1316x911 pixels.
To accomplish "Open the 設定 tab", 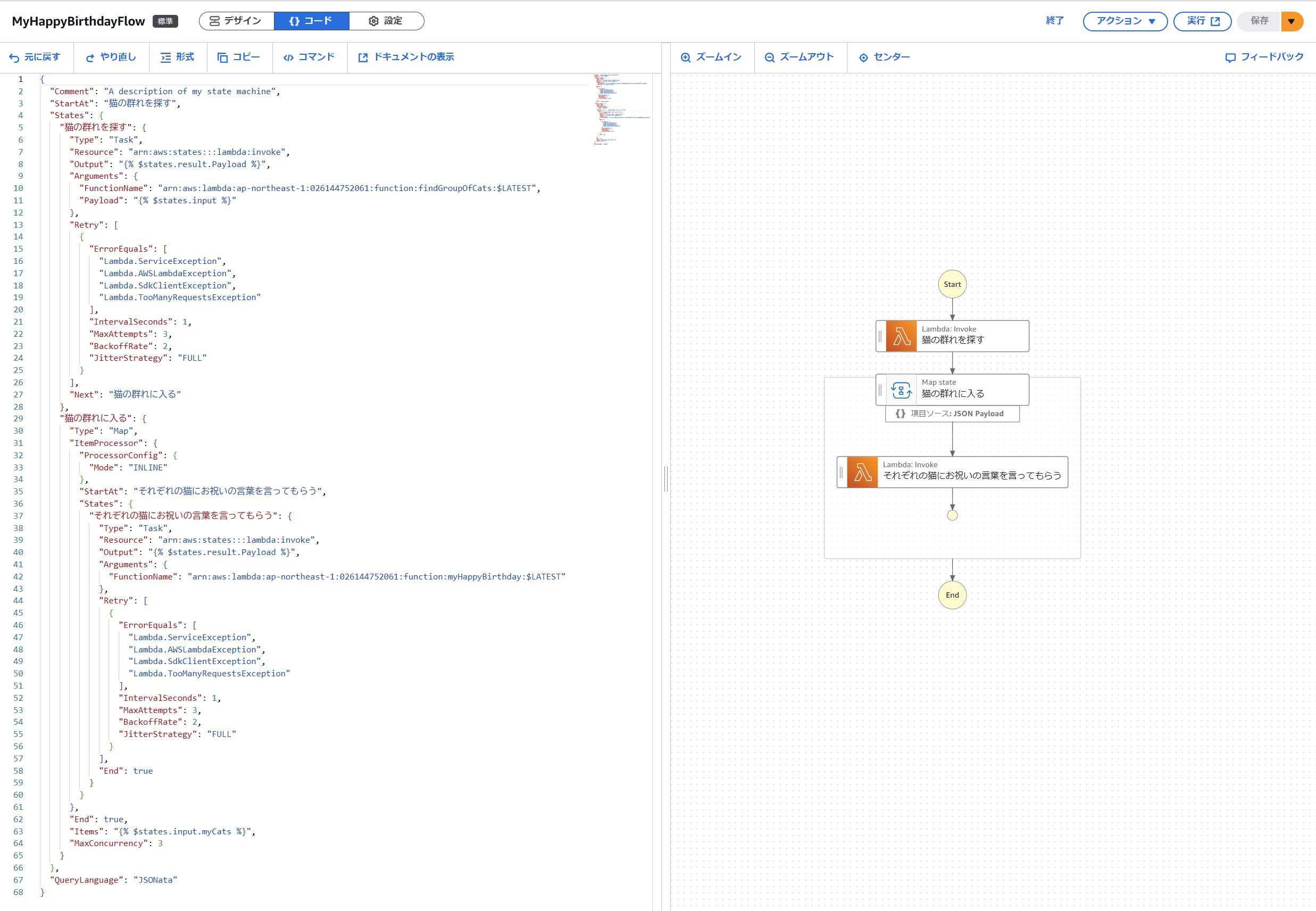I will (x=386, y=21).
